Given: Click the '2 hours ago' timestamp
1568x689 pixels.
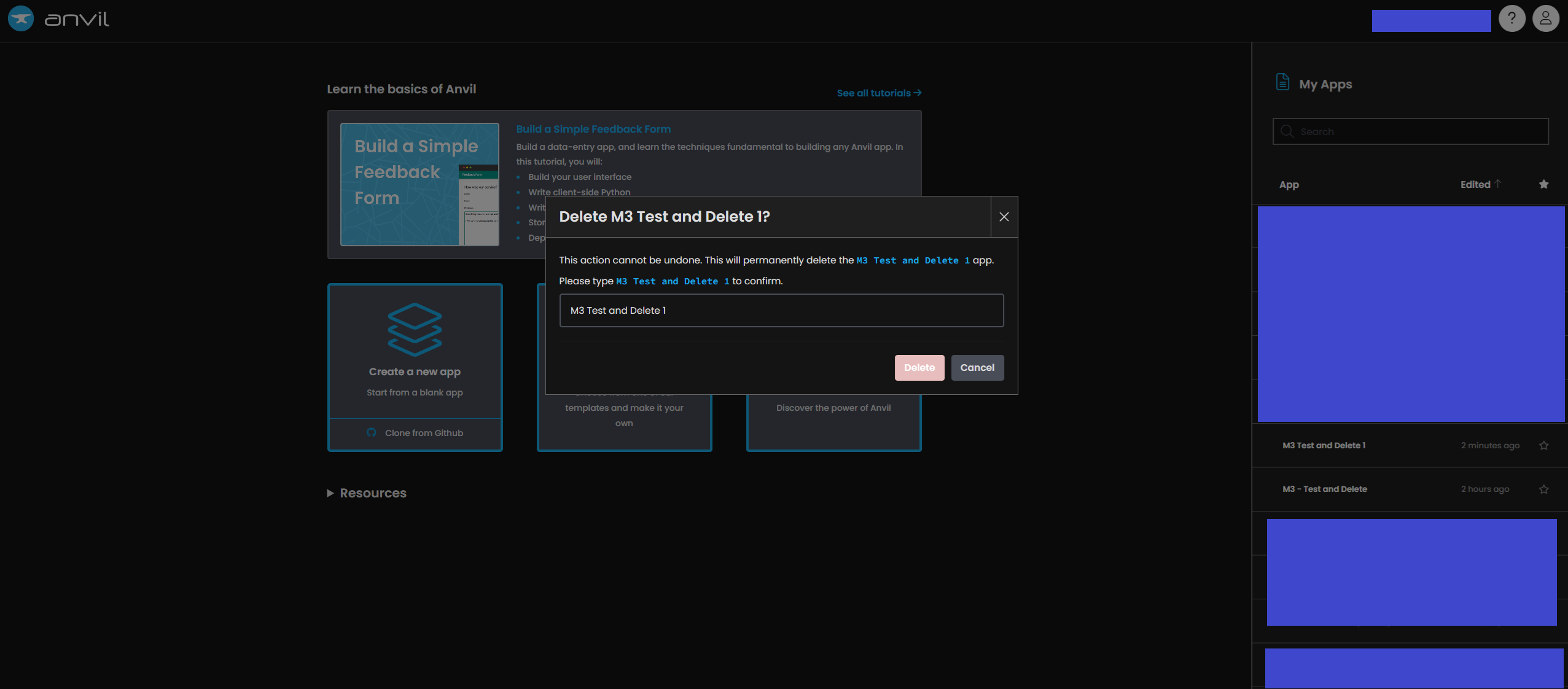Looking at the screenshot, I should pos(1484,489).
